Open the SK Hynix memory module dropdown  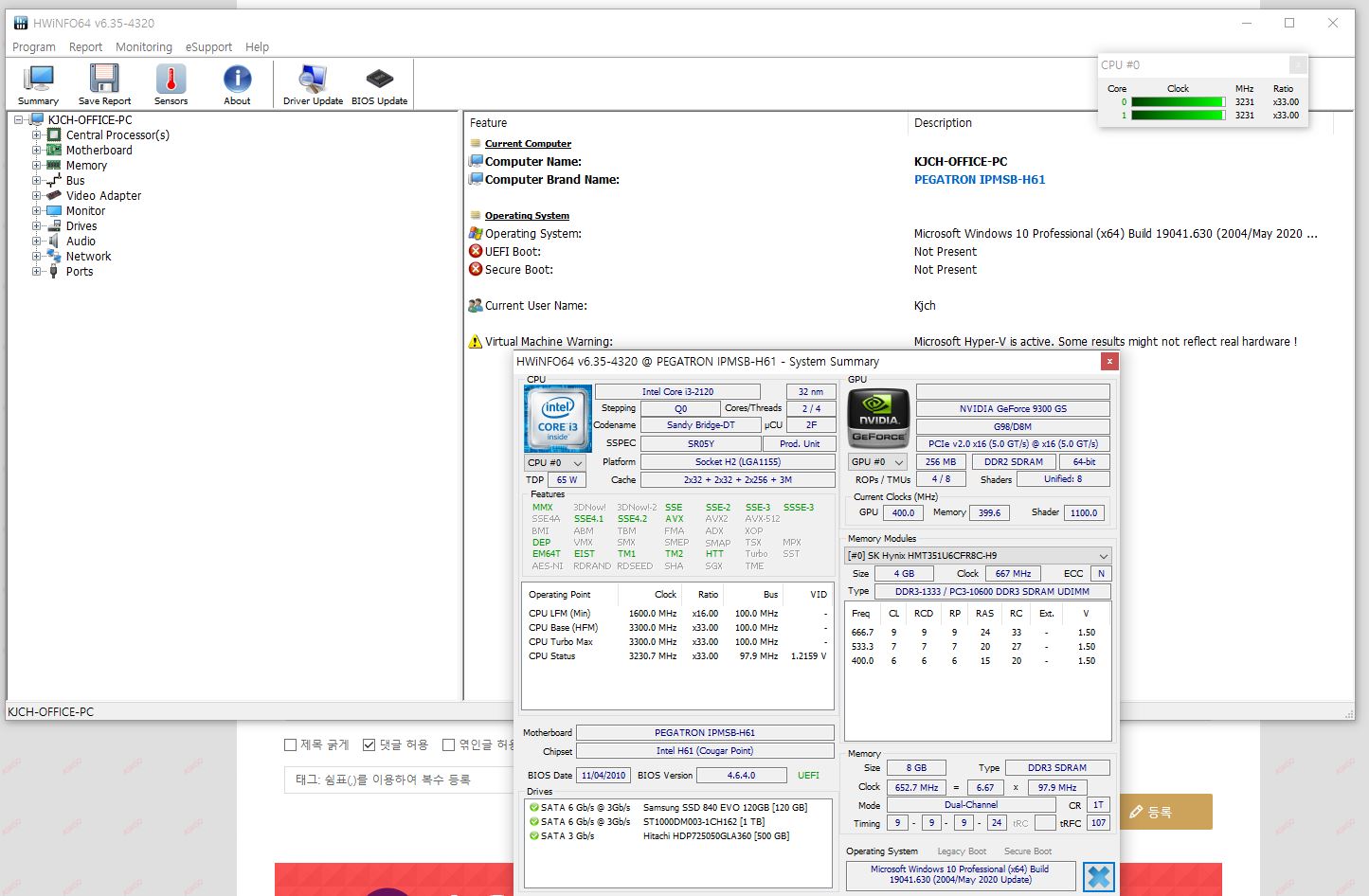(x=978, y=555)
